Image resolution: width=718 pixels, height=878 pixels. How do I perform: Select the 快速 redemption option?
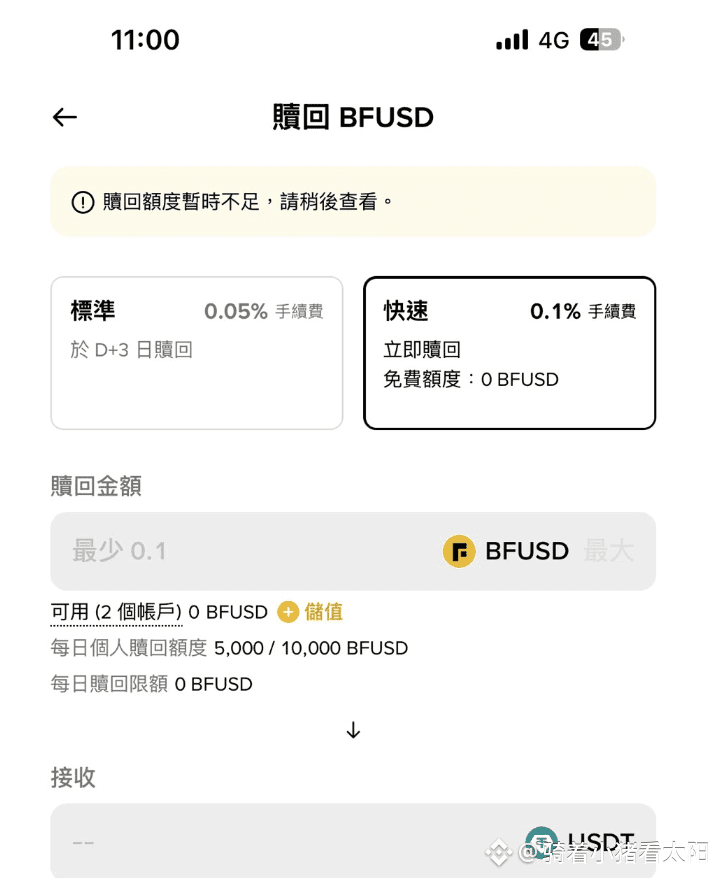point(510,353)
